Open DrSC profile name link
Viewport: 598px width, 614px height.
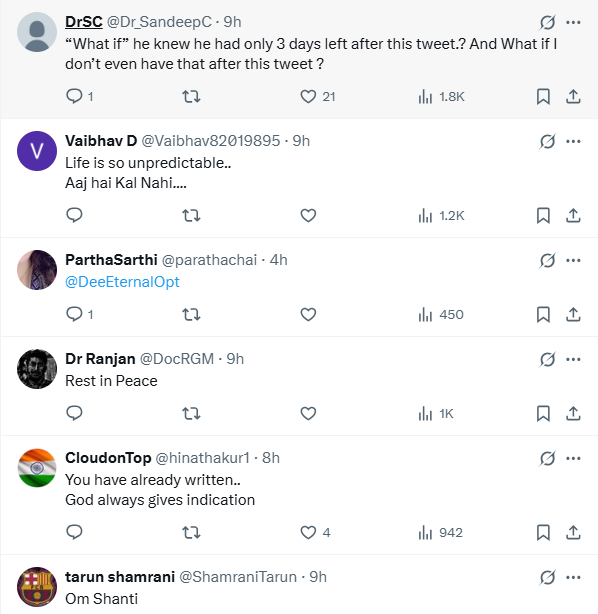(84, 22)
